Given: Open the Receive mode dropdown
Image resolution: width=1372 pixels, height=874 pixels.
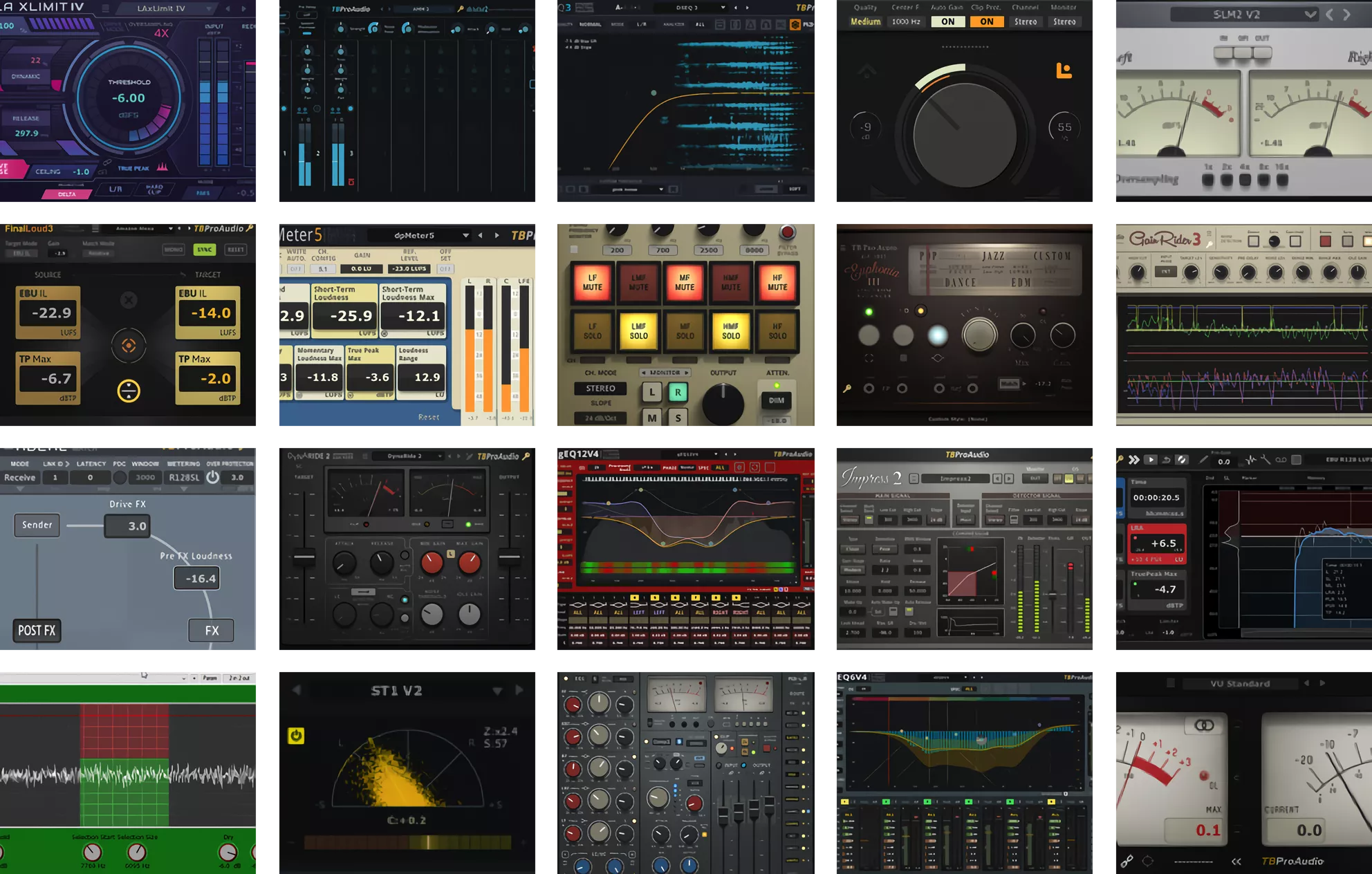Looking at the screenshot, I should (19, 477).
